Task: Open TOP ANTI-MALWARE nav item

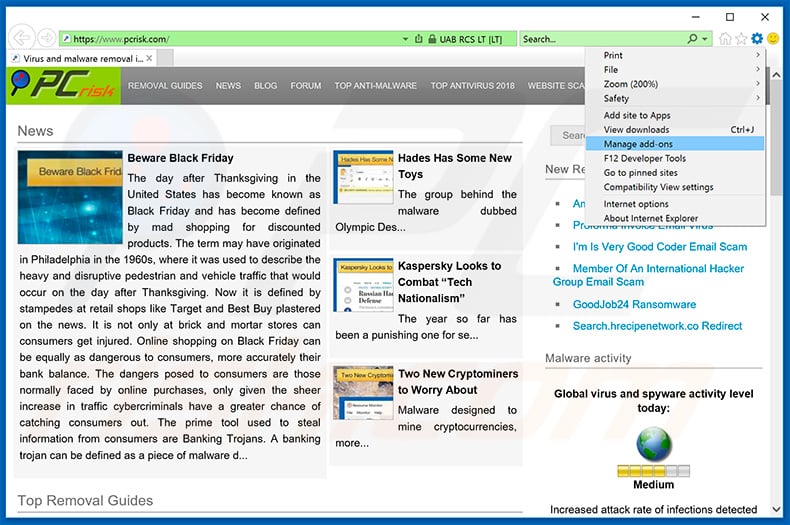Action: pyautogui.click(x=375, y=86)
